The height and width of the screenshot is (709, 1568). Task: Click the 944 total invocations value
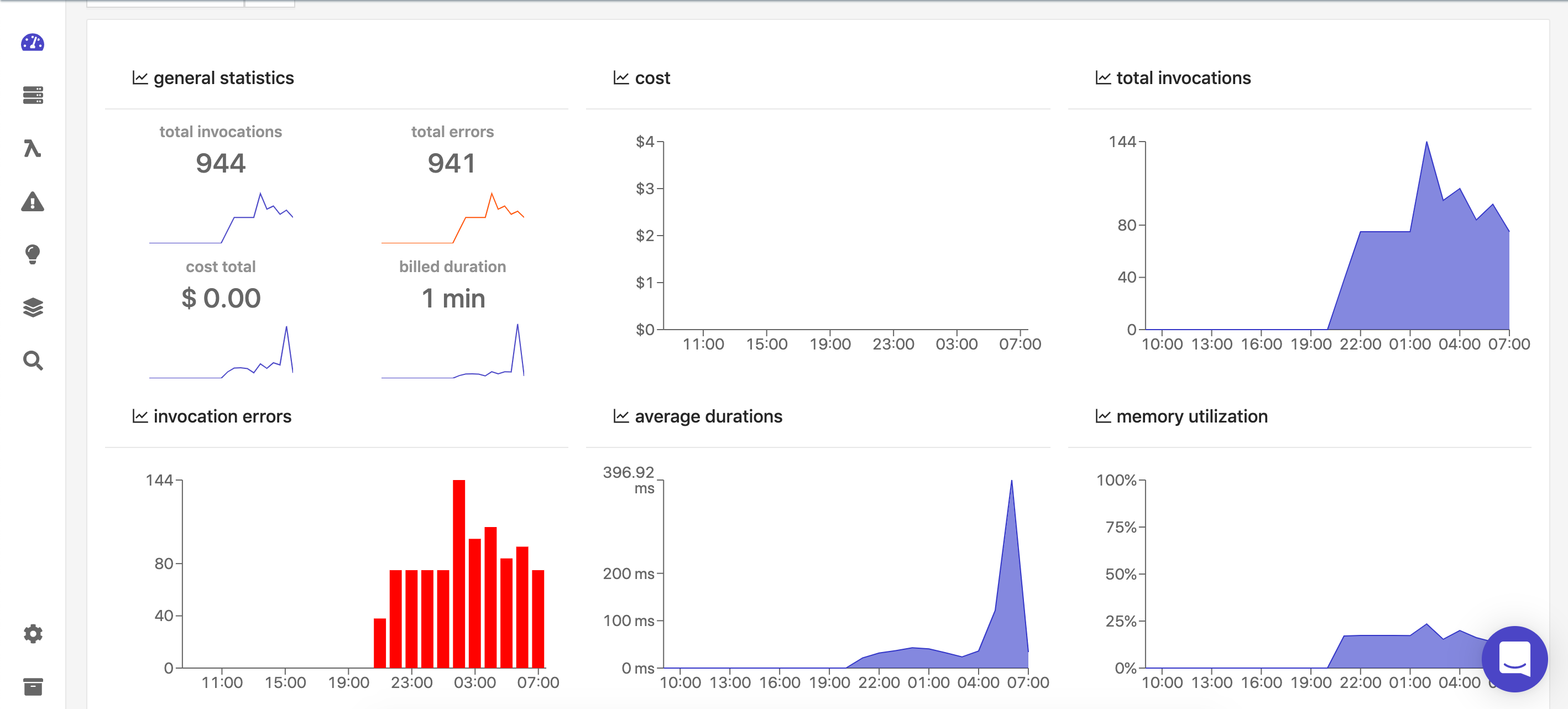coord(221,163)
